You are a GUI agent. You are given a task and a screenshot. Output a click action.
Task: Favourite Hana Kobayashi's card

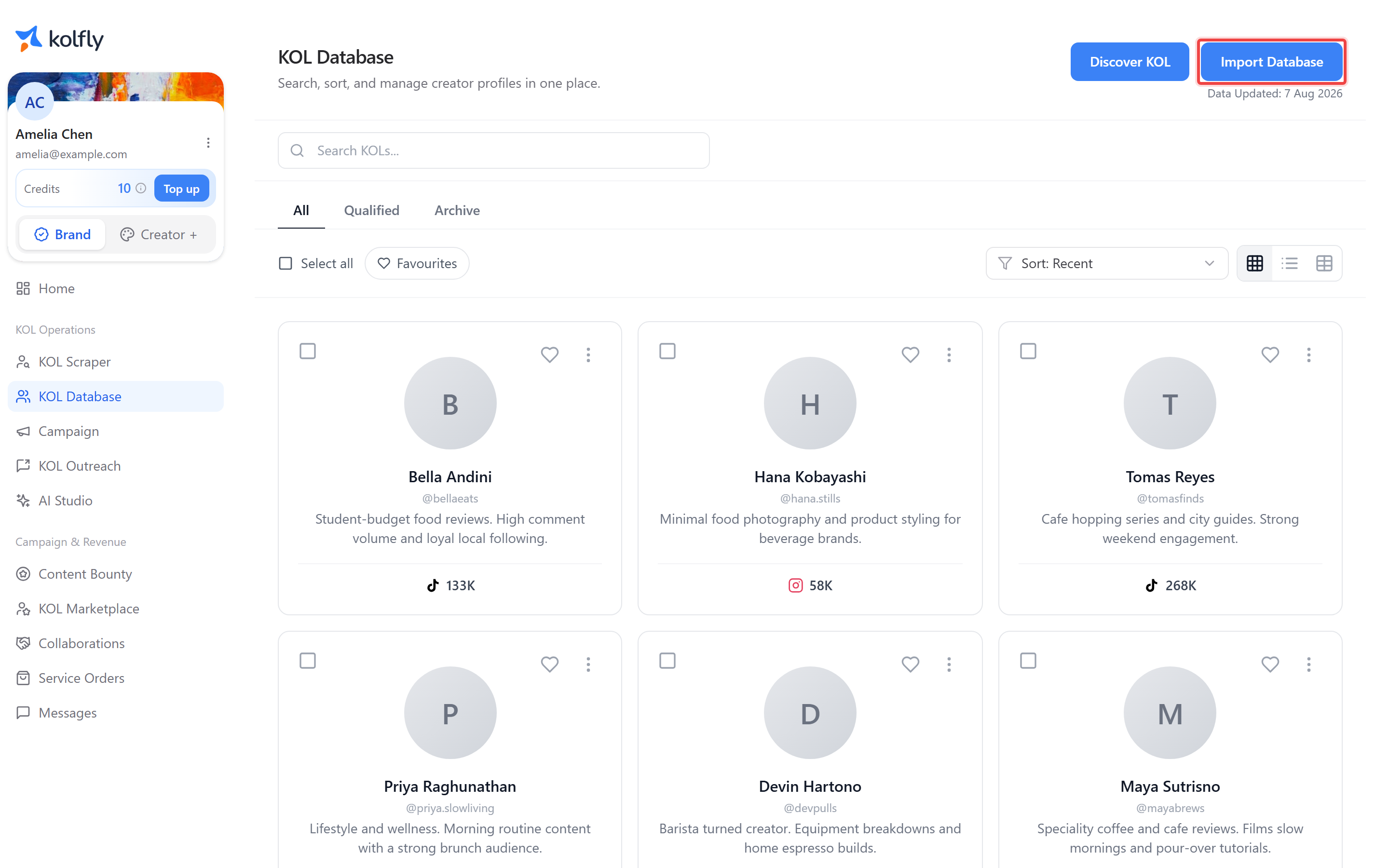[x=910, y=354]
